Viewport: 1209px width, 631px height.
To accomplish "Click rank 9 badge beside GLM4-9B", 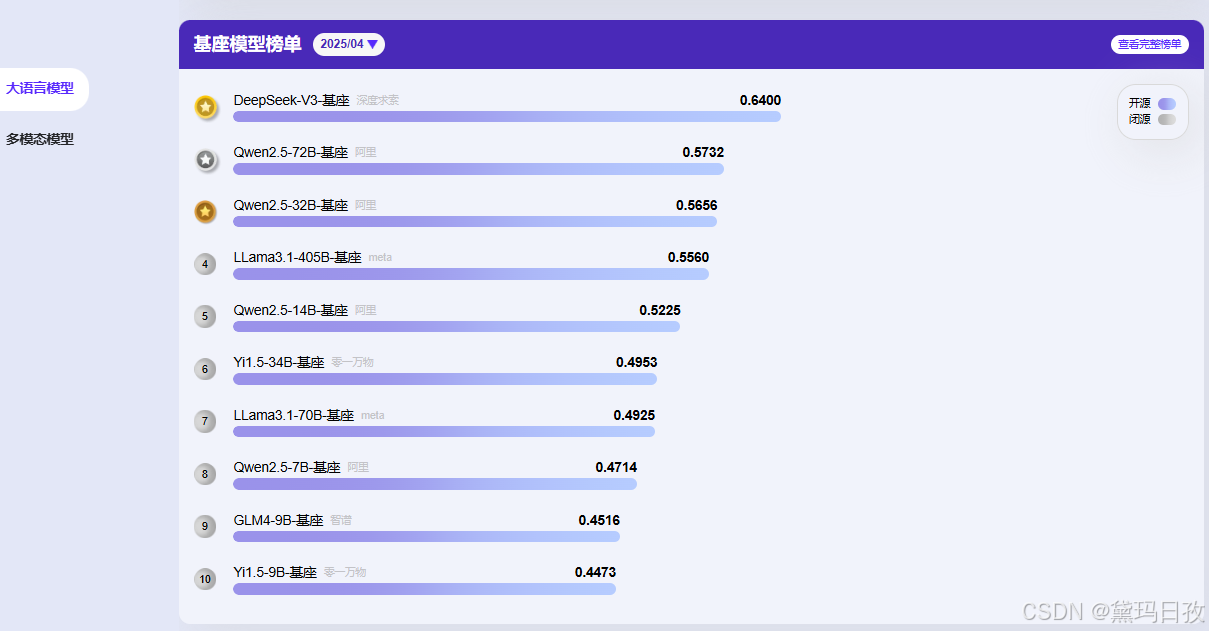I will [205, 526].
